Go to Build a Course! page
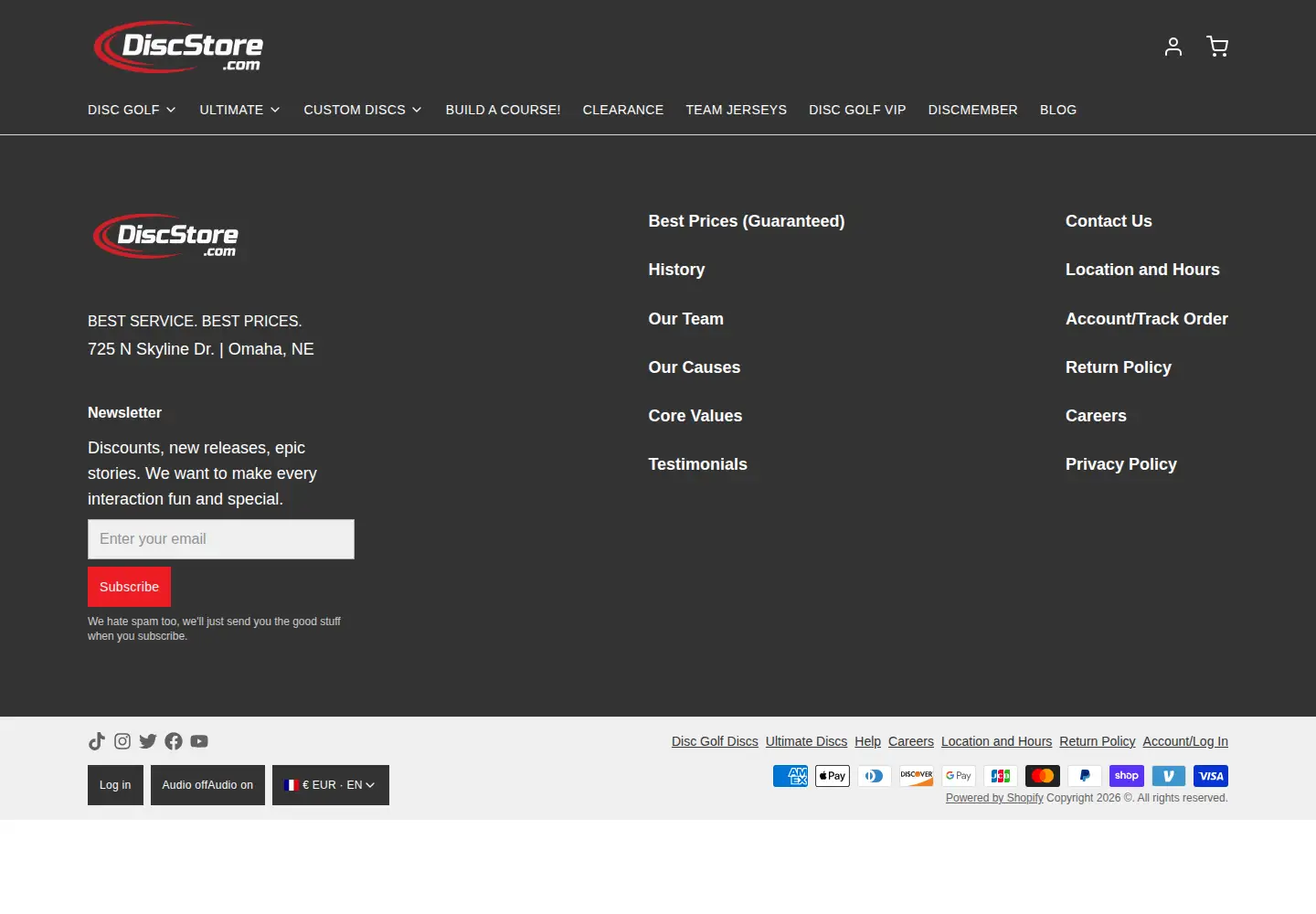This screenshot has height=914, width=1316. (x=504, y=110)
